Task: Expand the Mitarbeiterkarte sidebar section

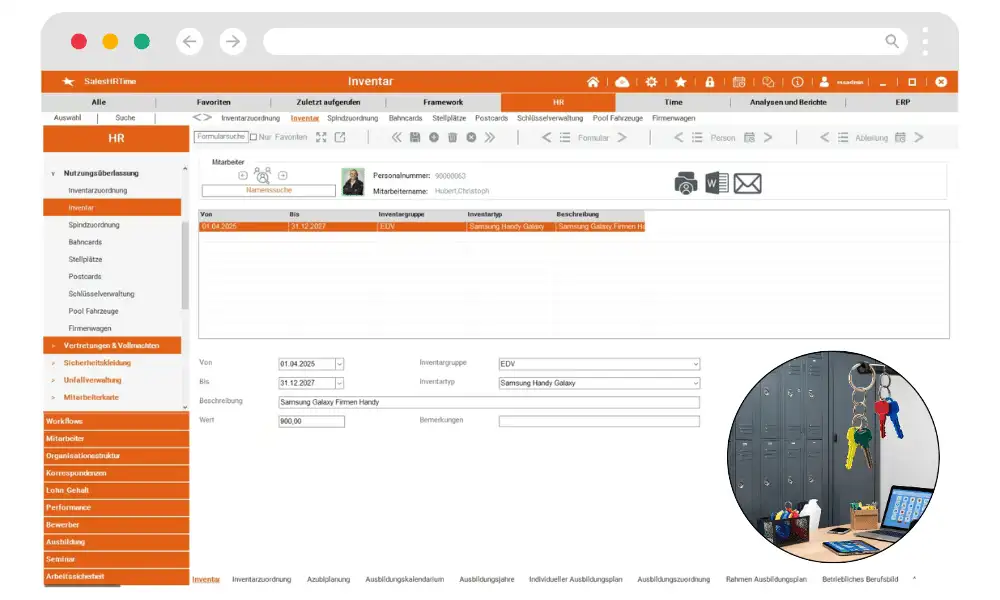Action: click(53, 397)
